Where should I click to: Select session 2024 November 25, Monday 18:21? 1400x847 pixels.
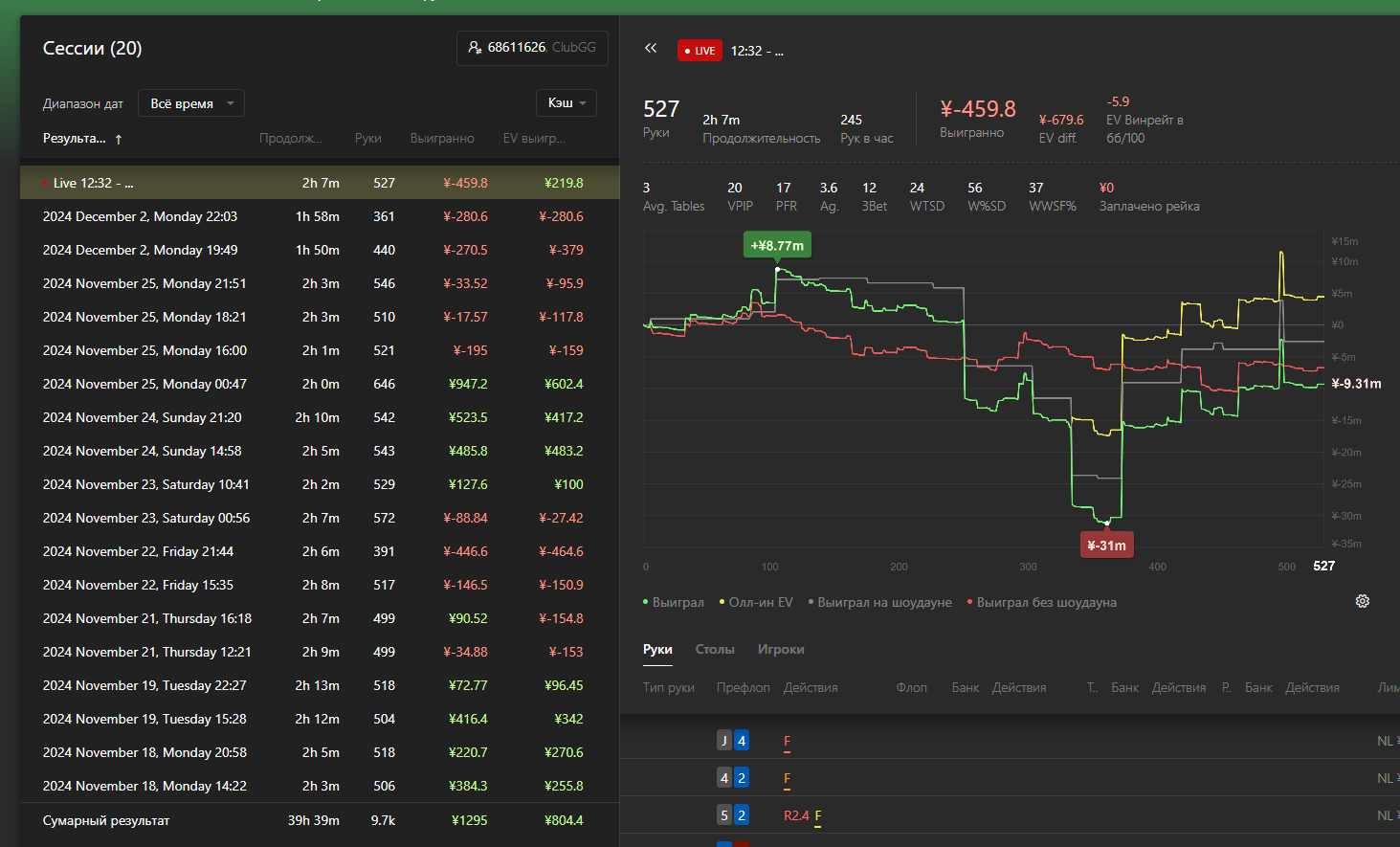click(320, 317)
